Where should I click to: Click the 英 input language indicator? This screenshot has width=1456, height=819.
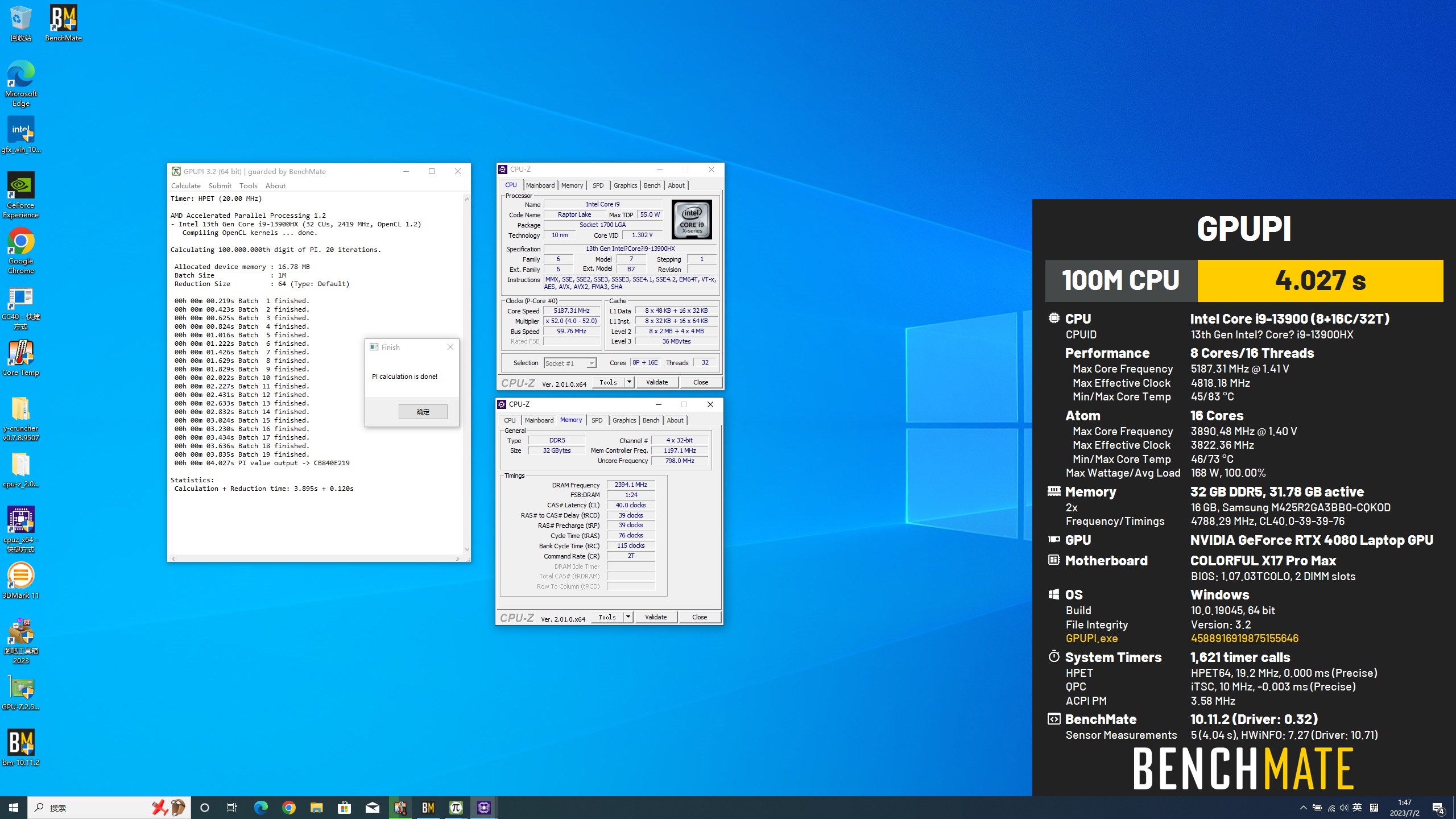pos(1357,808)
